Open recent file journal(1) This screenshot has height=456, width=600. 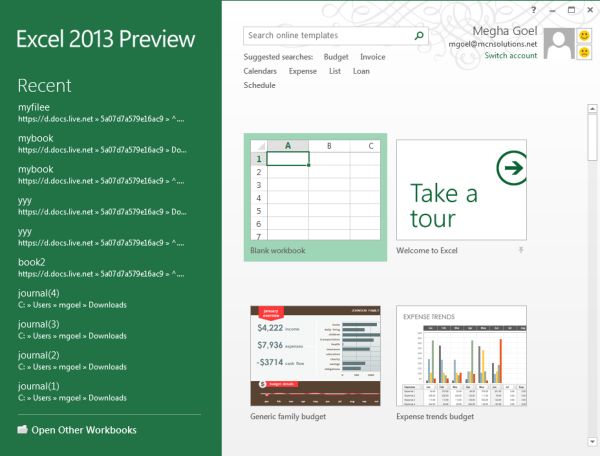point(72,391)
